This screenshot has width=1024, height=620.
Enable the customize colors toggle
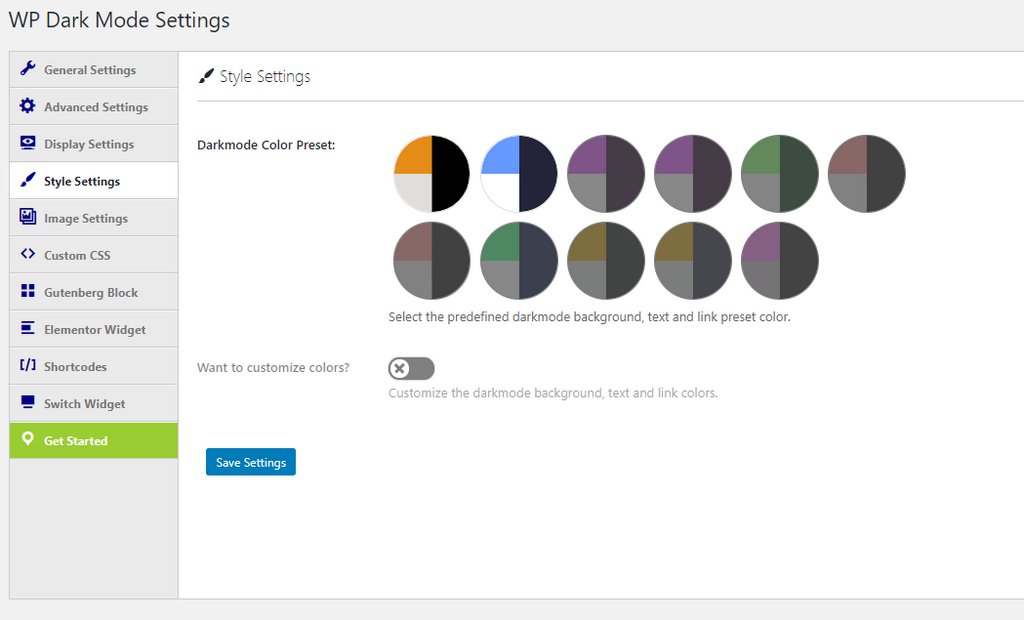pyautogui.click(x=411, y=369)
